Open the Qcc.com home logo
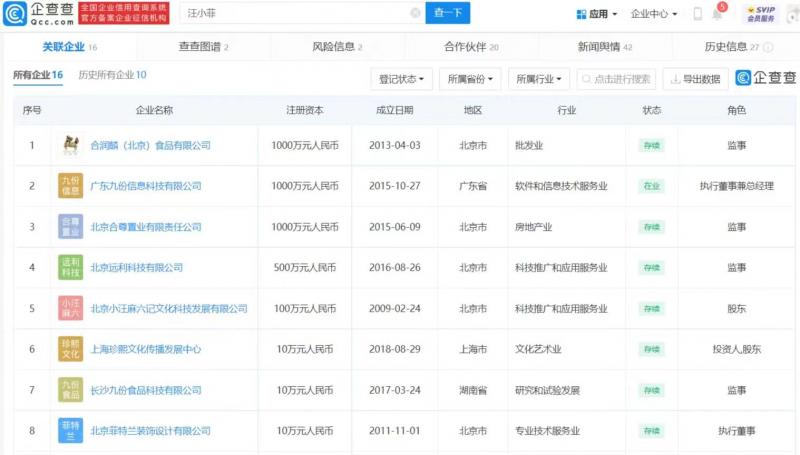 point(39,13)
